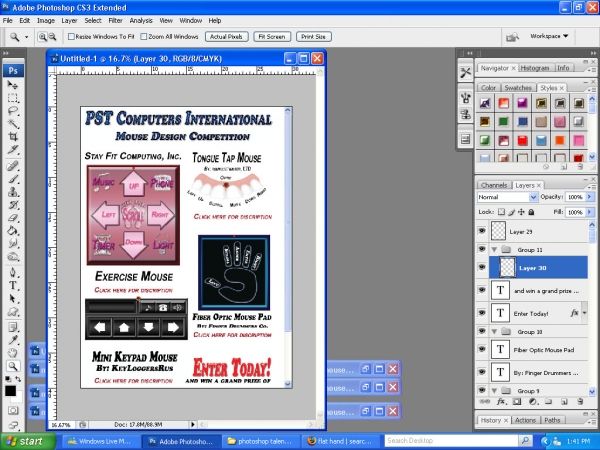
Task: Switch to the Histogram tab
Action: coord(535,68)
